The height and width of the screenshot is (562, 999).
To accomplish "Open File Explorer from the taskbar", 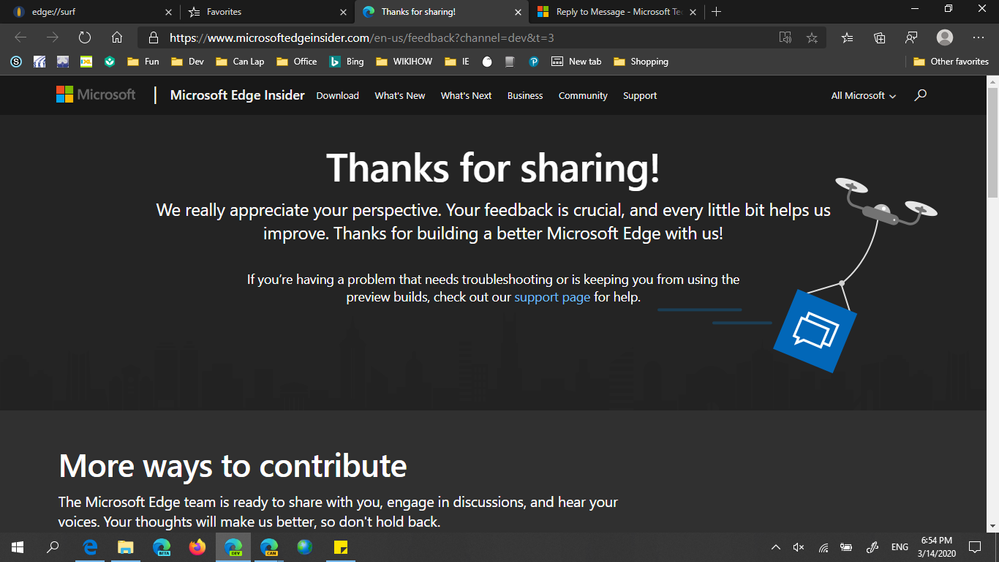I will click(x=126, y=547).
